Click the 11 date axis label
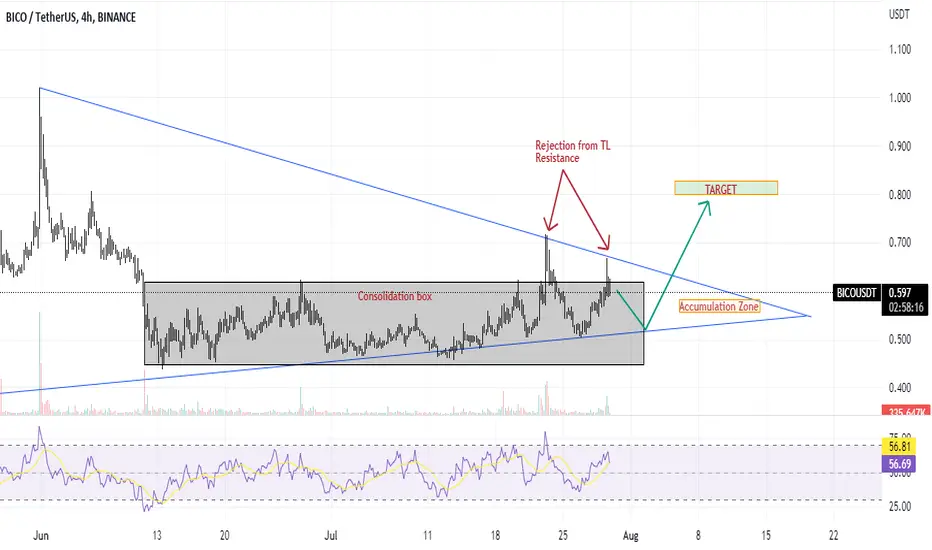 427,536
